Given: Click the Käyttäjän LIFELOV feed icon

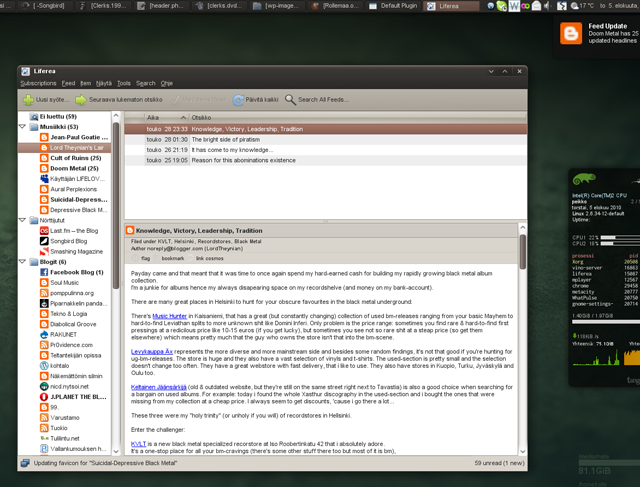Looking at the screenshot, I should point(44,179).
